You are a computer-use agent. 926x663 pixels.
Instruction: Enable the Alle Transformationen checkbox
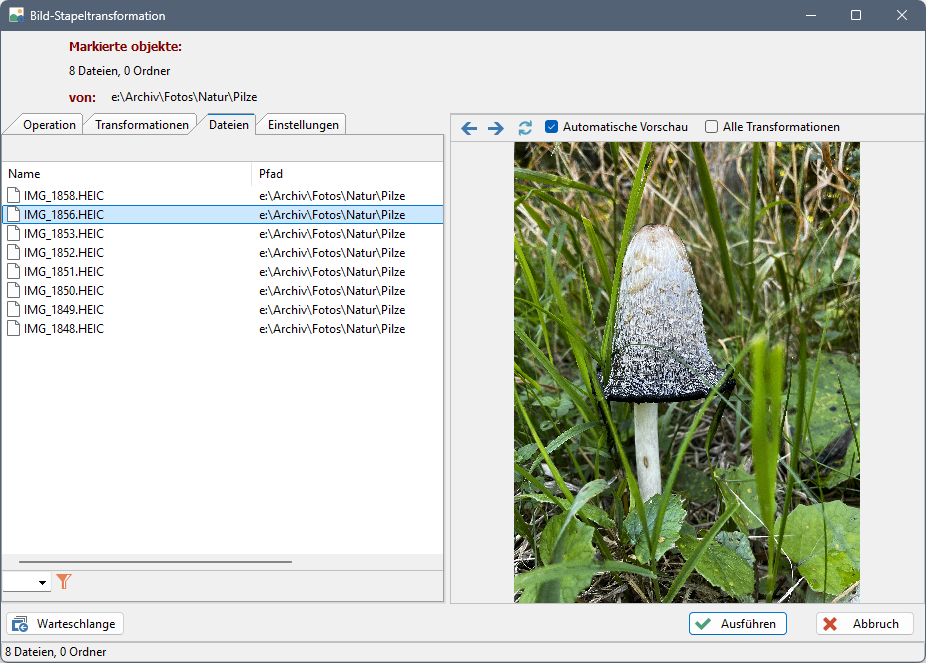click(x=712, y=127)
